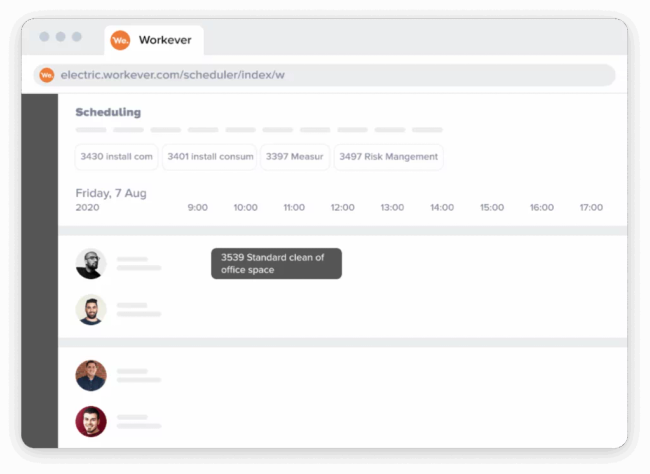Click the 12:00 time column header
Screen dimensions: 650x474
342,207
